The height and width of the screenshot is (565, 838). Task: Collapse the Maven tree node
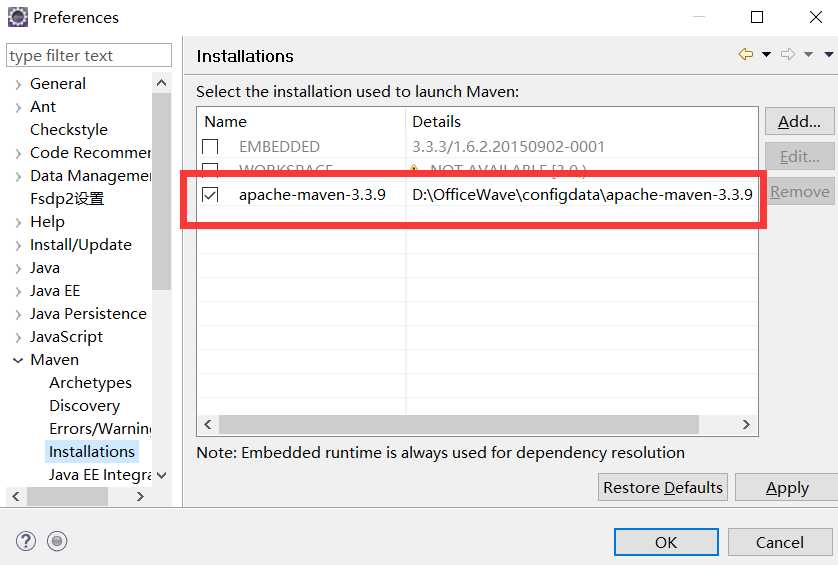point(18,360)
